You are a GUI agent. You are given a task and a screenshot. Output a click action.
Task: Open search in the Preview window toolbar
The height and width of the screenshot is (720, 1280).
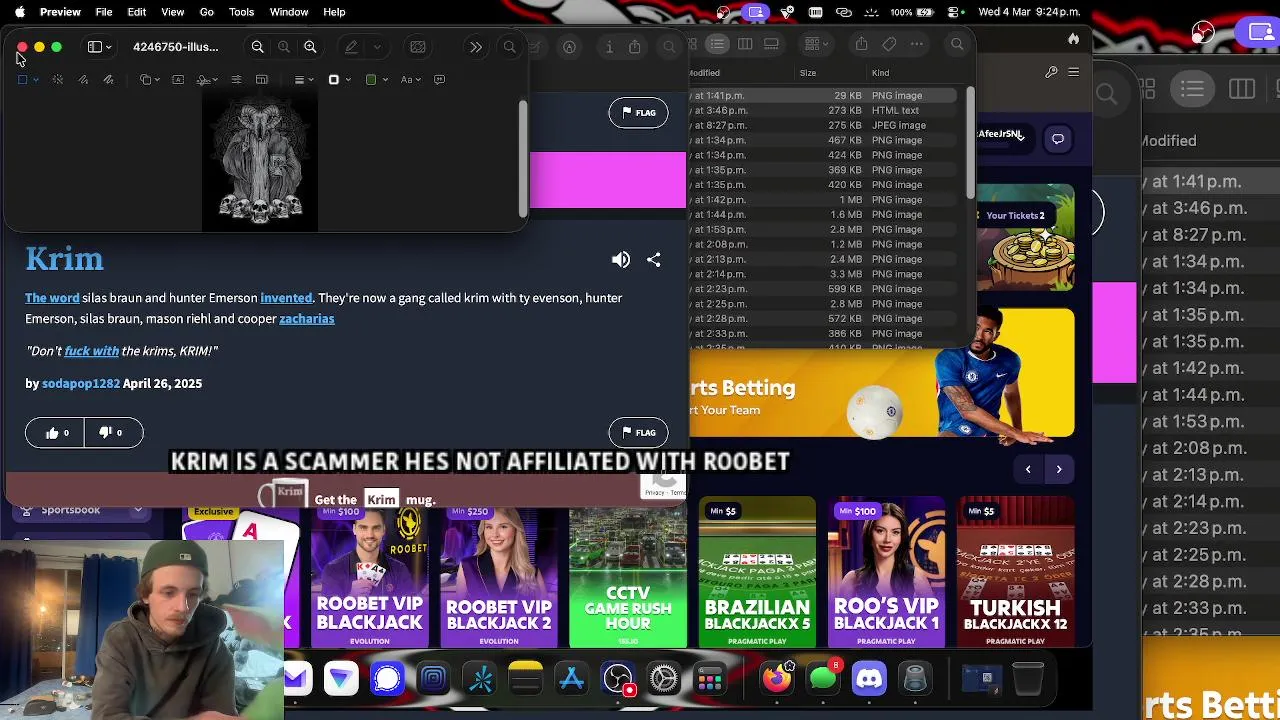point(509,47)
